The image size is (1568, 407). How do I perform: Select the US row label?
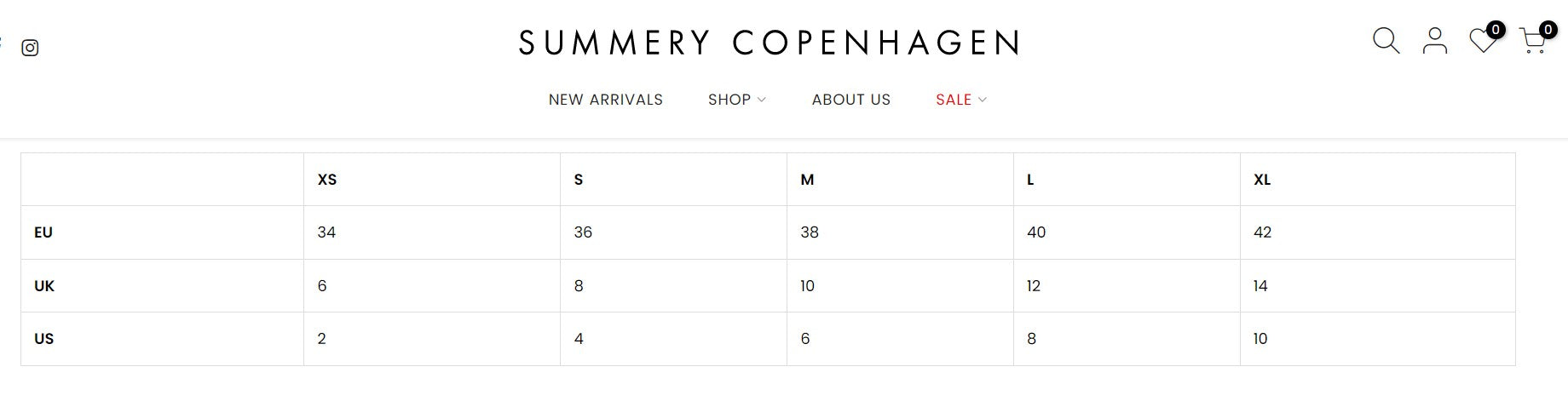point(43,339)
